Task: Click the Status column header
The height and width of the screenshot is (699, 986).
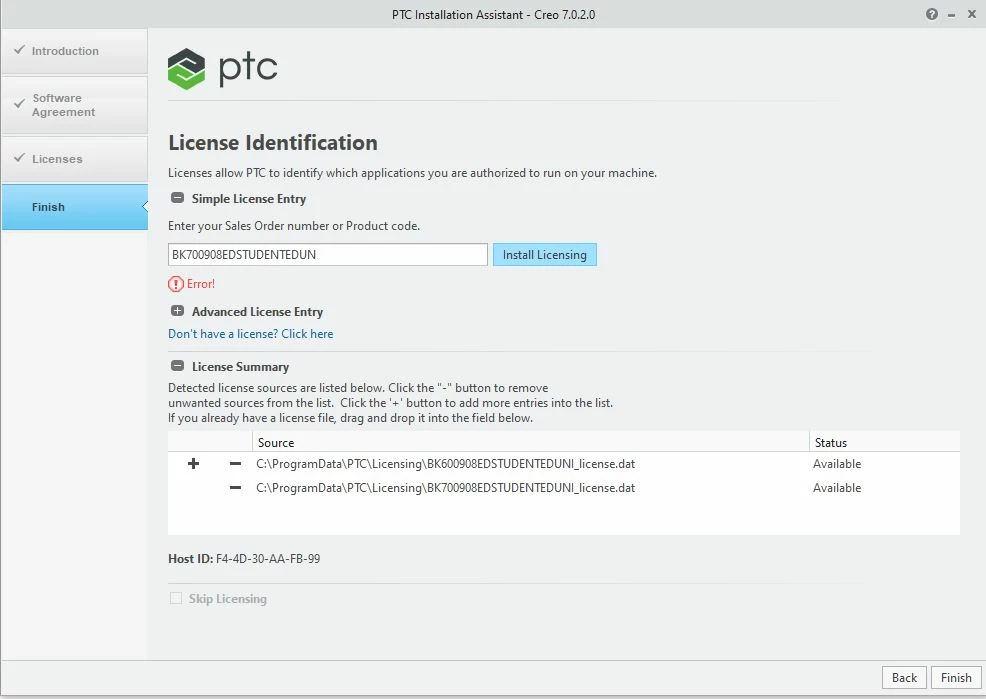Action: (x=885, y=443)
